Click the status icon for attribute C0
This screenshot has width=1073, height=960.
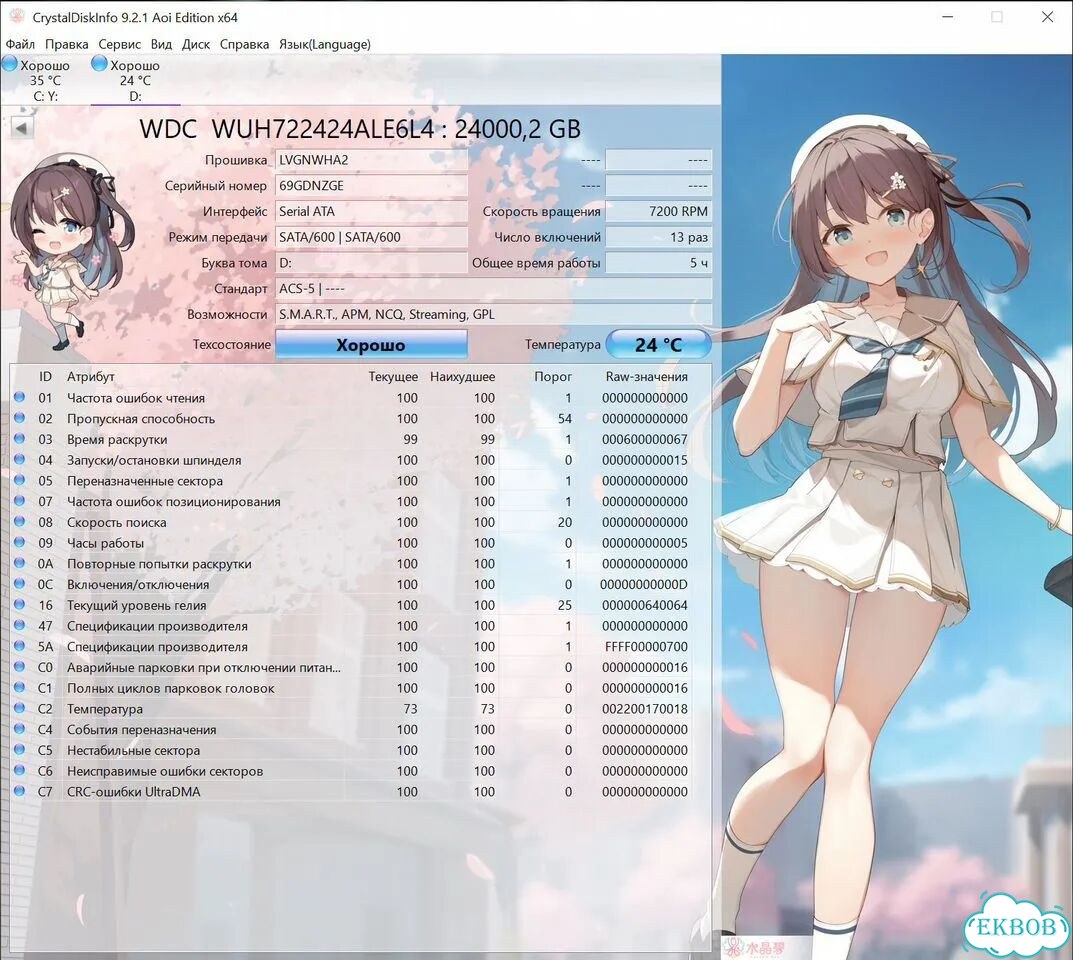coord(19,666)
